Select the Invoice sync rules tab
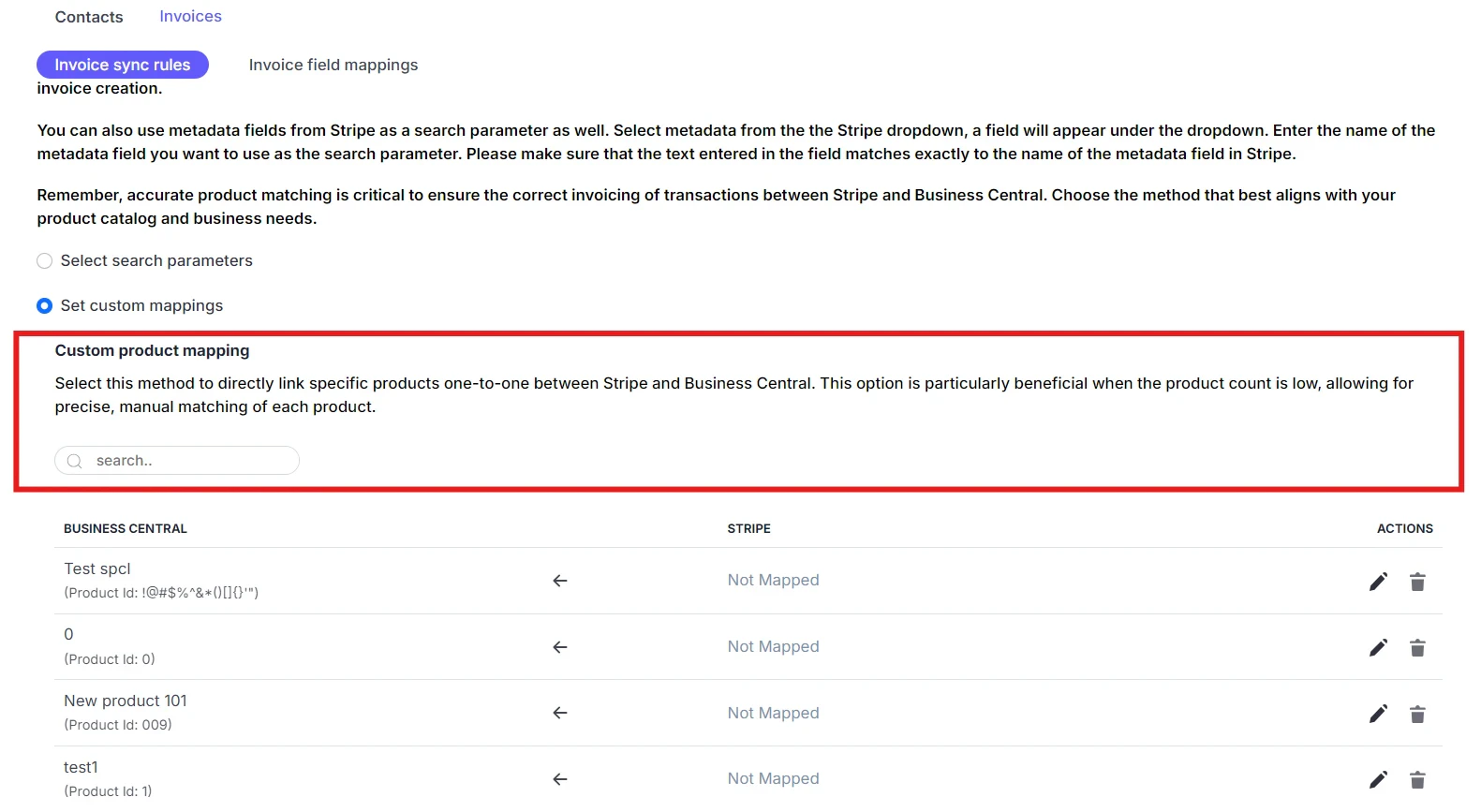This screenshot has width=1481, height=812. (x=123, y=65)
